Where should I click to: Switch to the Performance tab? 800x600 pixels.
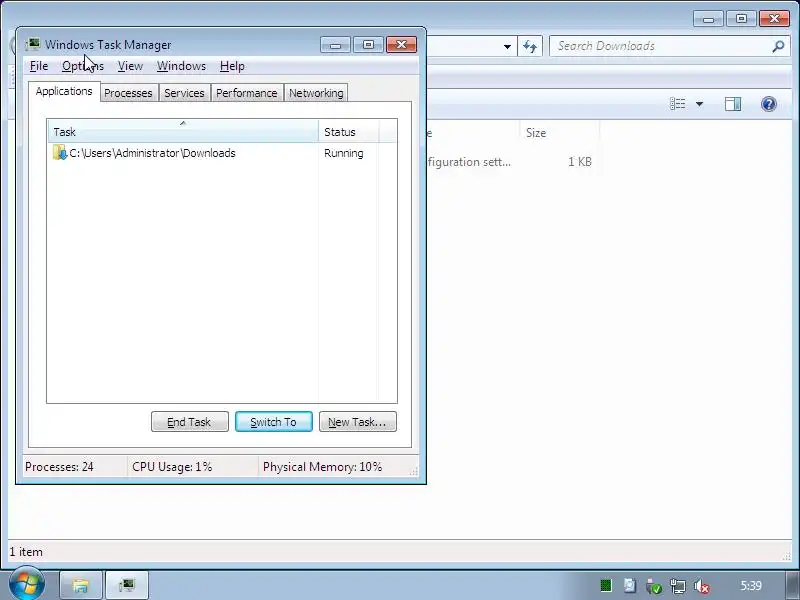[x=246, y=93]
